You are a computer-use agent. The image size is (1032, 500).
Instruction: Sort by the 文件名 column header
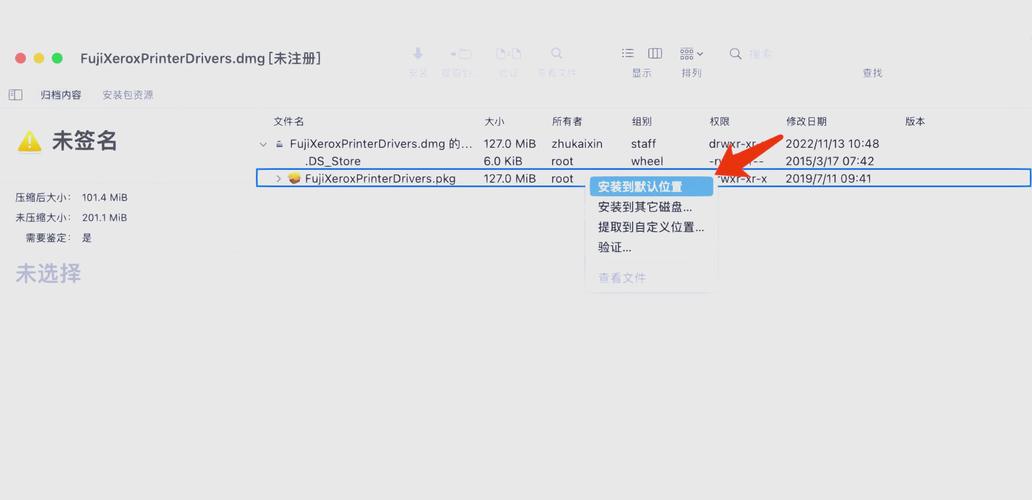coord(289,122)
